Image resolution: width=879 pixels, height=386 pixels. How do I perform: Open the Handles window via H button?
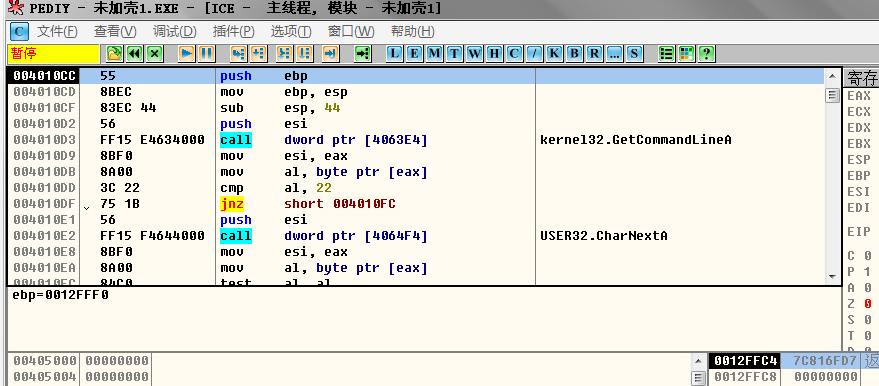click(x=494, y=54)
